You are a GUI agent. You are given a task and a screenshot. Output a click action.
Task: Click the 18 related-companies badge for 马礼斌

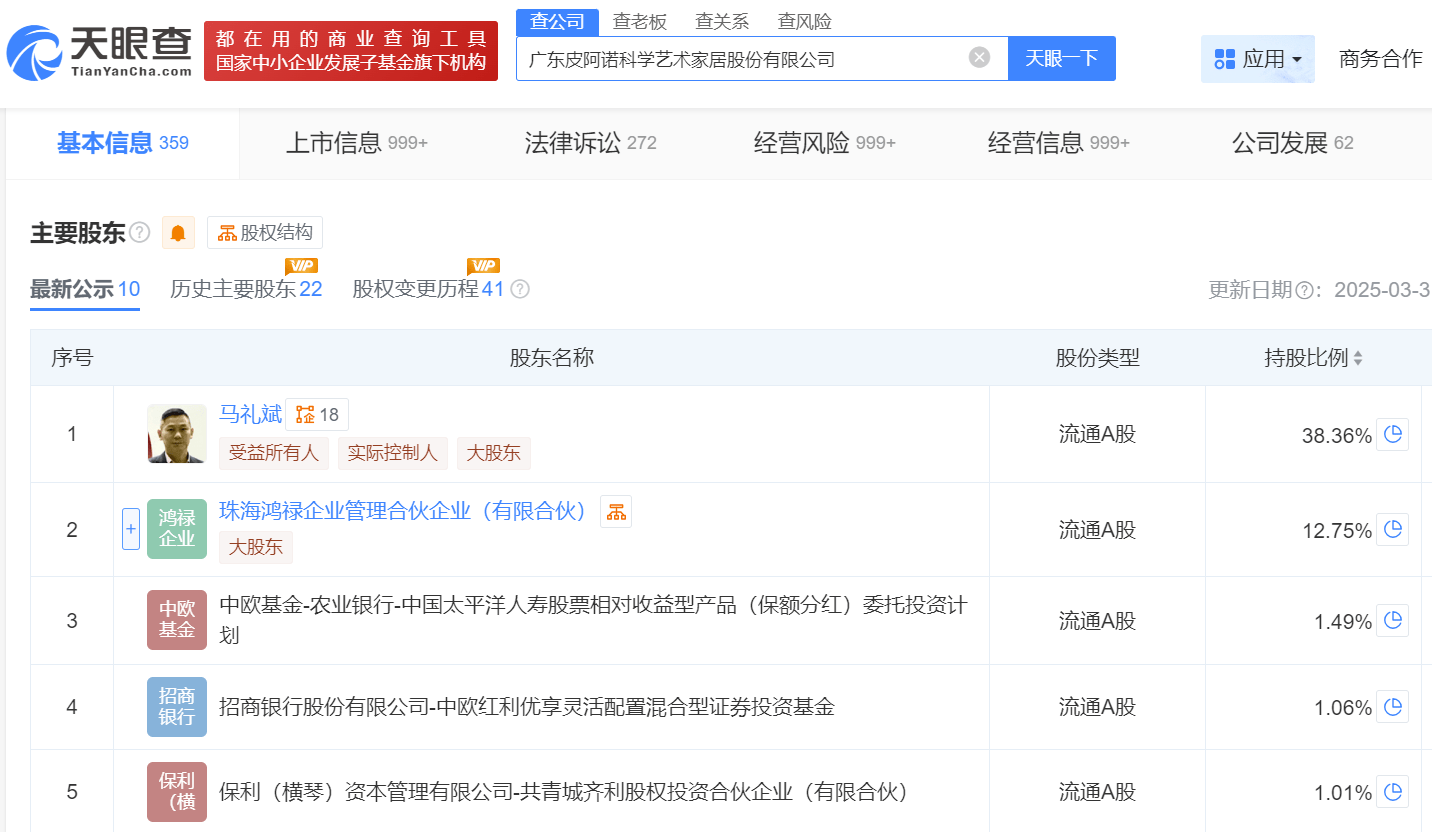tap(317, 414)
